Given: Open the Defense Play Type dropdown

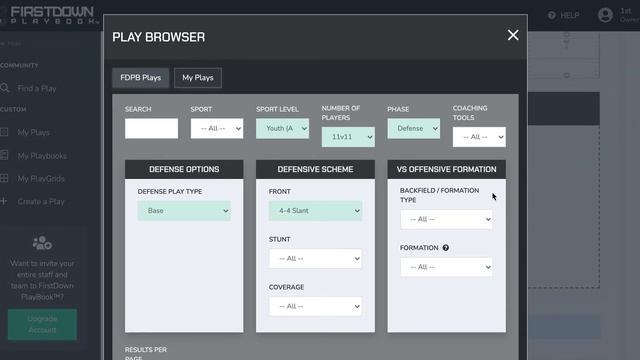Looking at the screenshot, I should click(184, 211).
